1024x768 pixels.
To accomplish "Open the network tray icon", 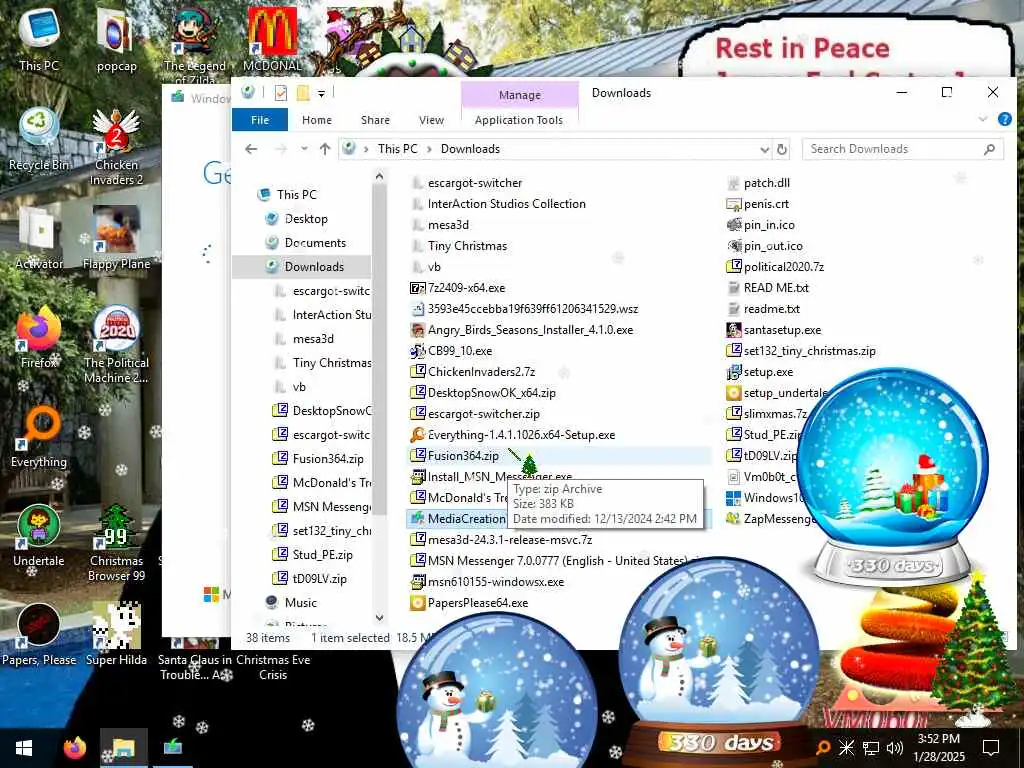I will click(x=871, y=748).
